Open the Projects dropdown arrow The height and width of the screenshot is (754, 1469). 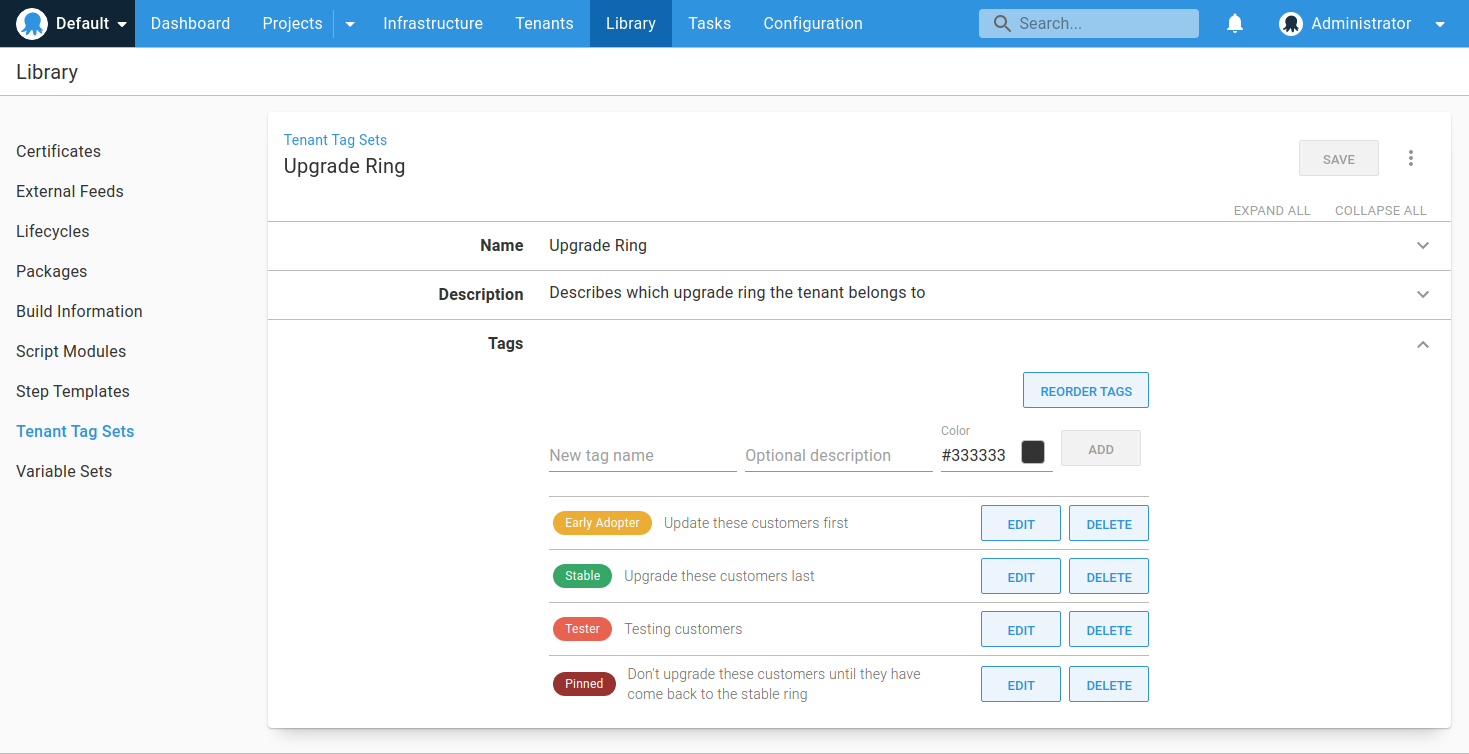point(350,24)
